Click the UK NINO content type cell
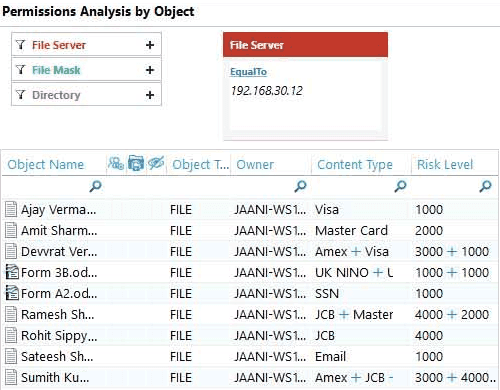Image resolution: width=500 pixels, height=390 pixels. click(x=354, y=273)
